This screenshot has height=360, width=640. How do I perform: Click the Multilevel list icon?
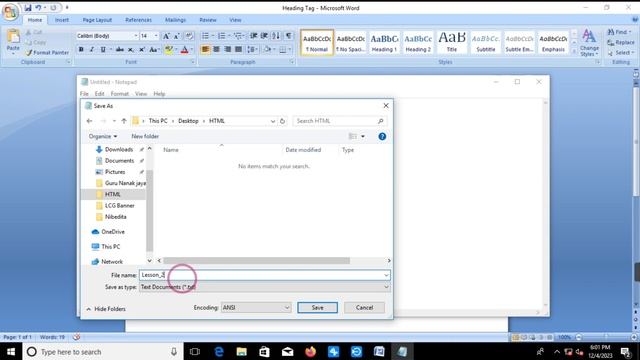point(238,36)
